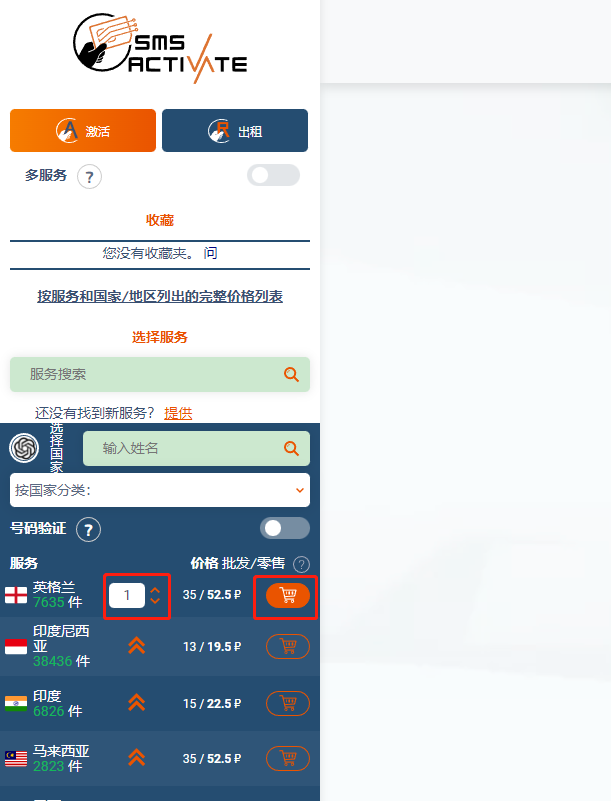The height and width of the screenshot is (801, 611).
Task: Expand 马来西亚 row with double chevron
Action: 136,758
